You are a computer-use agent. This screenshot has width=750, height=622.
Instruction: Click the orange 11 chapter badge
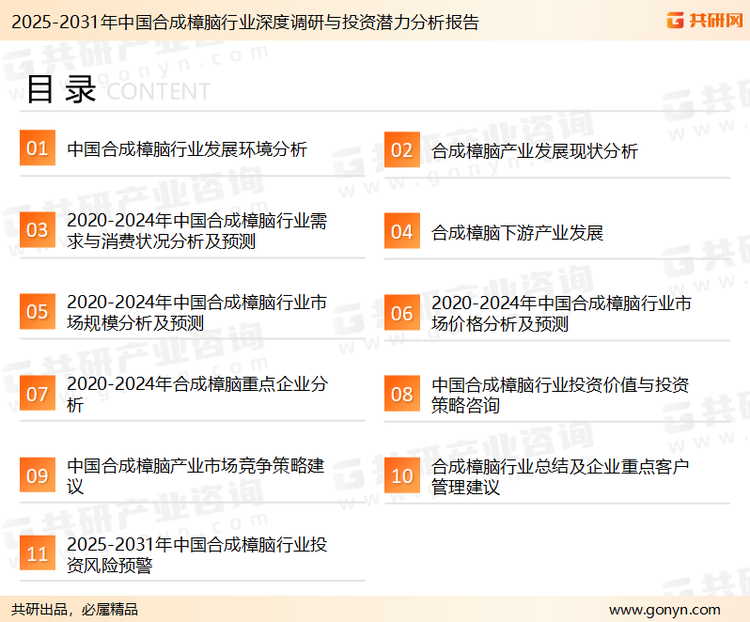[x=37, y=553]
